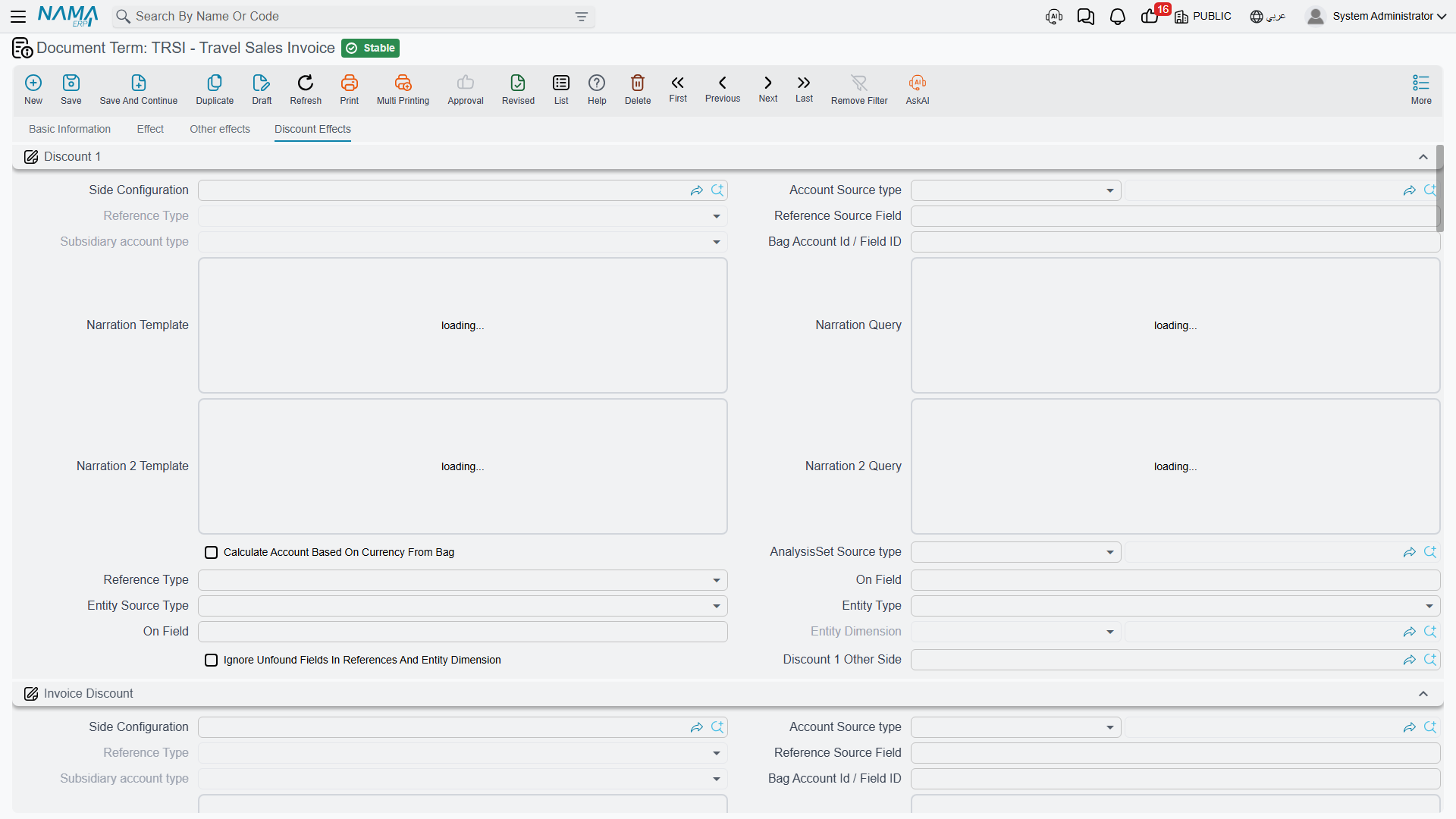
Task: Click PUBLIC company button
Action: (1203, 17)
